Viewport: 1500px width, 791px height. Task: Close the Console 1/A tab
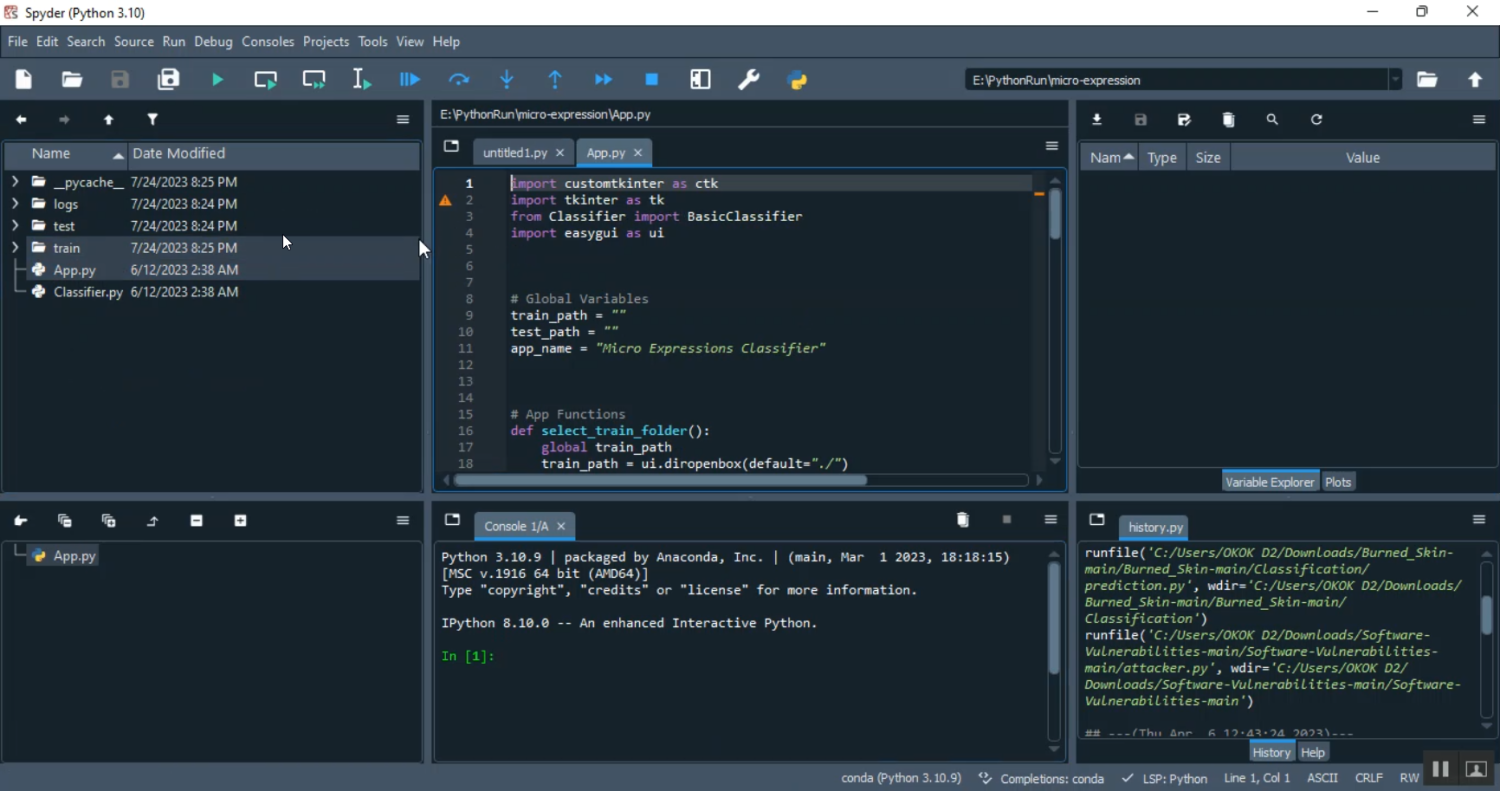(561, 526)
